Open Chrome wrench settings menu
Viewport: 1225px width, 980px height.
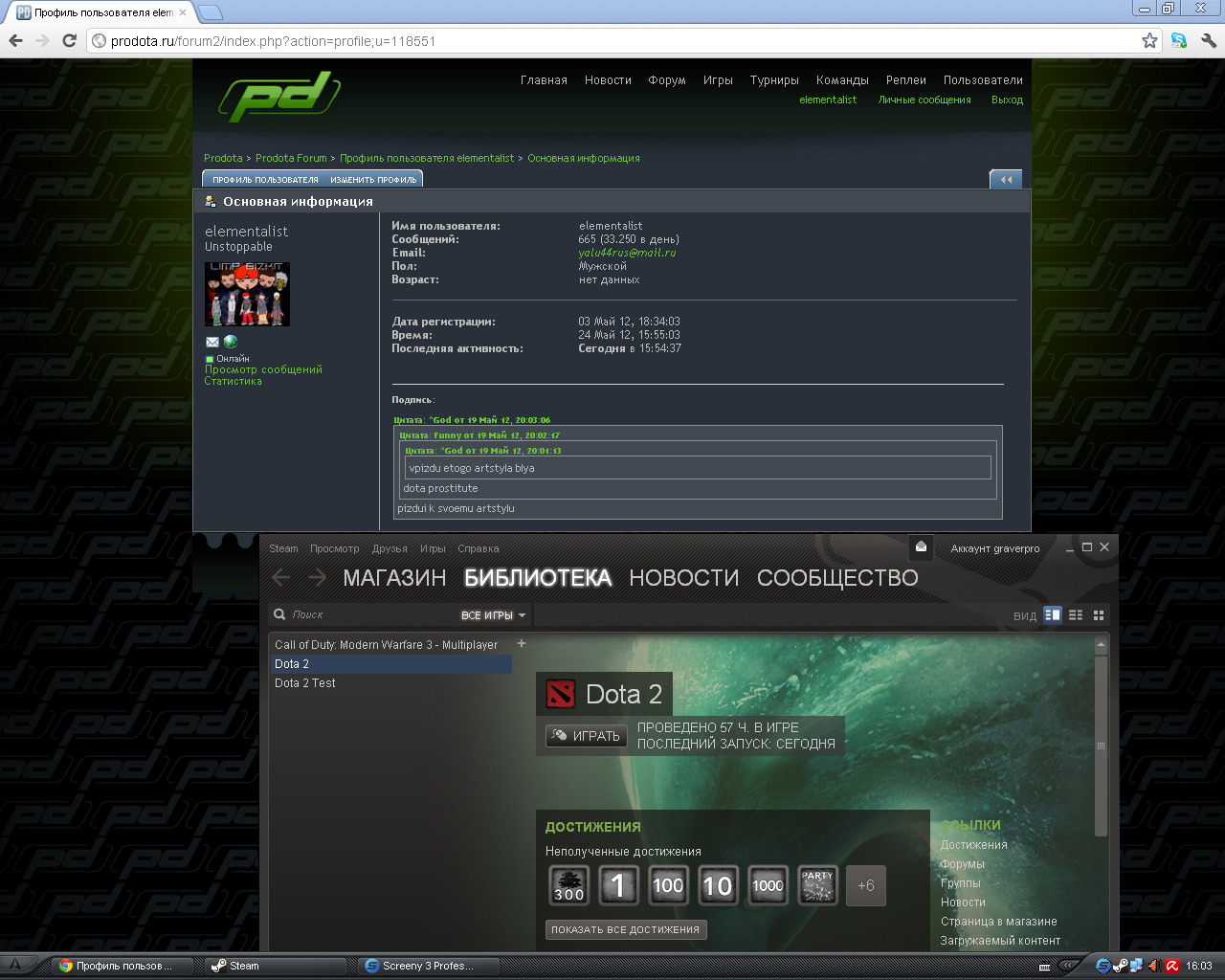[x=1209, y=41]
